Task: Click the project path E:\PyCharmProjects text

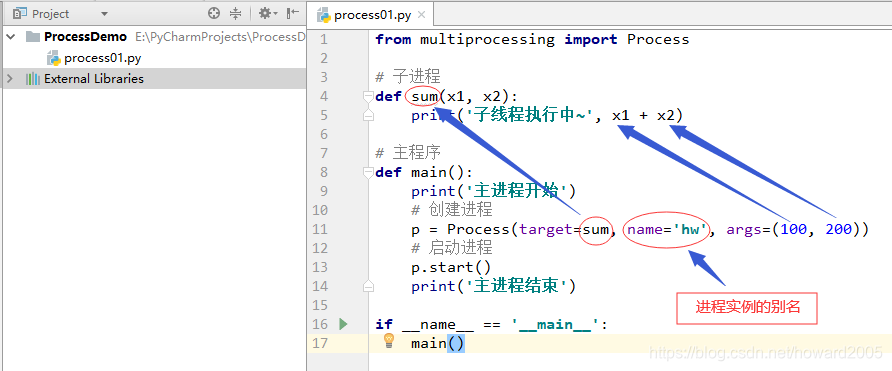Action: tap(220, 37)
